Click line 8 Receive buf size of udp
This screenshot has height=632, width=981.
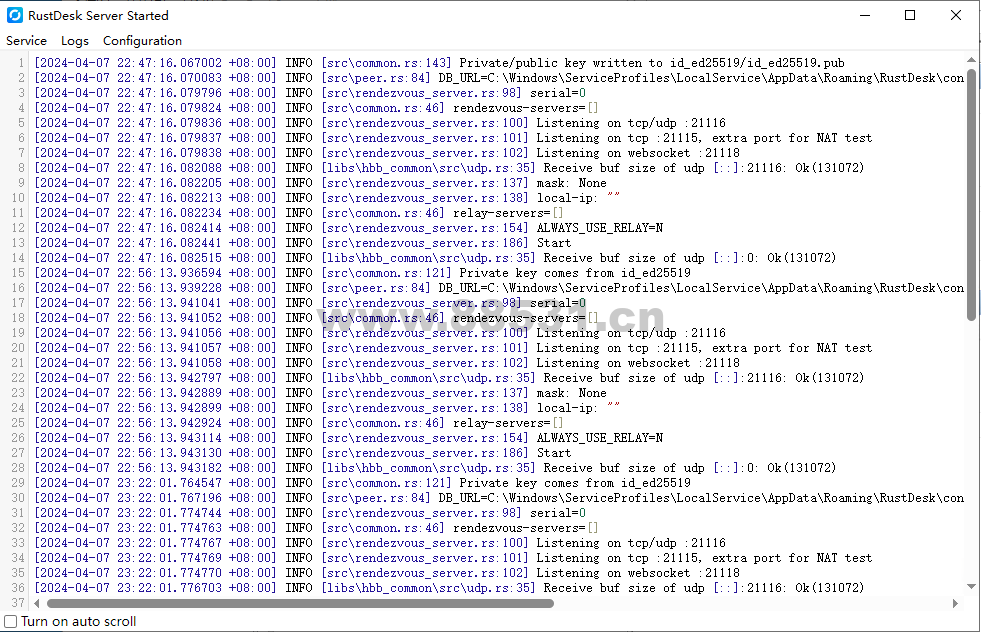click(449, 168)
